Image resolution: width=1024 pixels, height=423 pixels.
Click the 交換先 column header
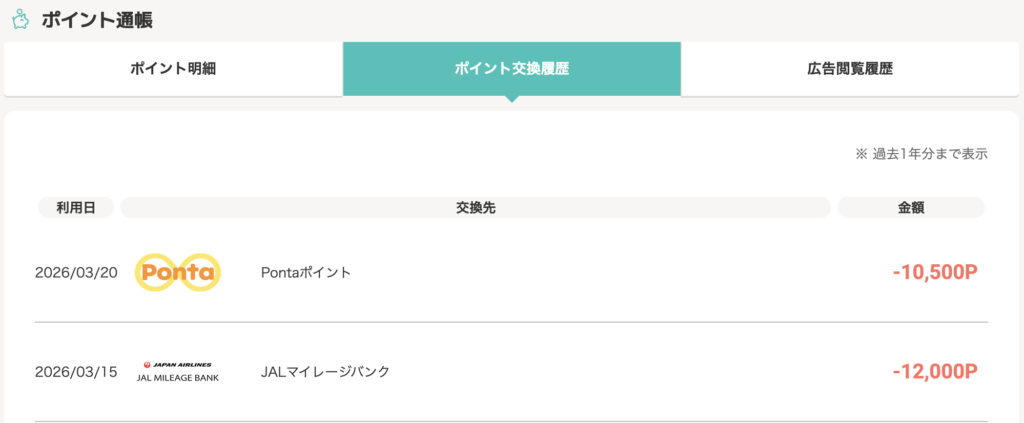tap(475, 207)
